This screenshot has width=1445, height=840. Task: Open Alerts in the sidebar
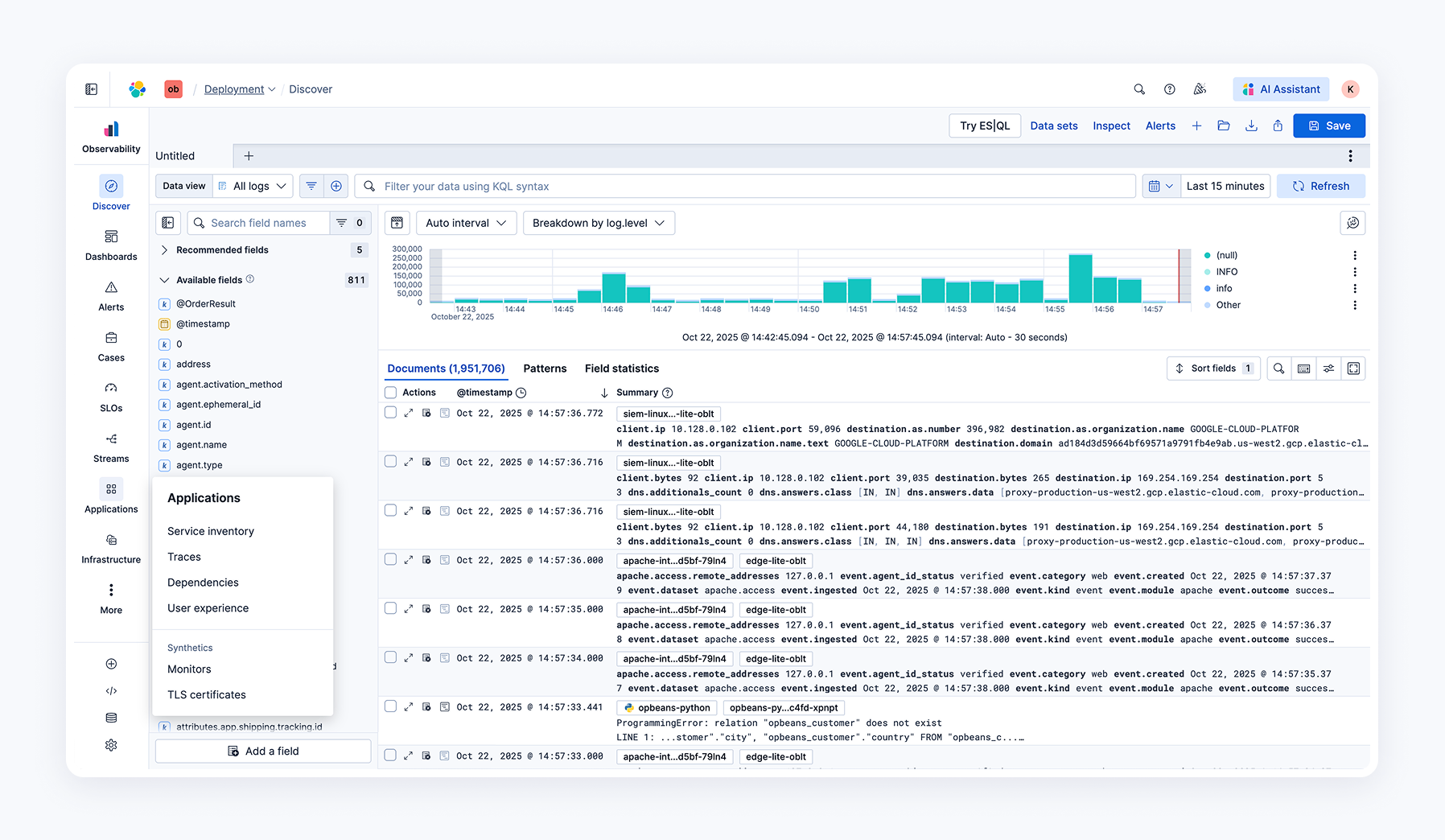111,296
